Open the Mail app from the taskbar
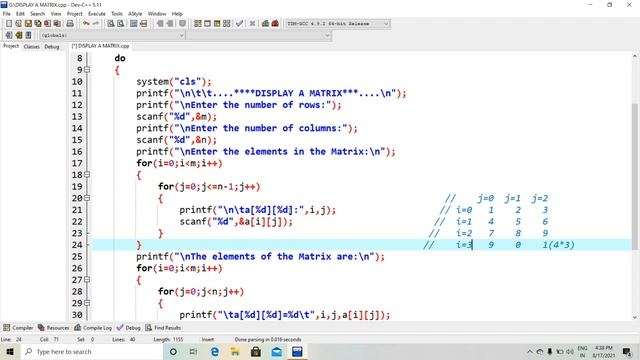This screenshot has width=640, height=360. coord(277,351)
